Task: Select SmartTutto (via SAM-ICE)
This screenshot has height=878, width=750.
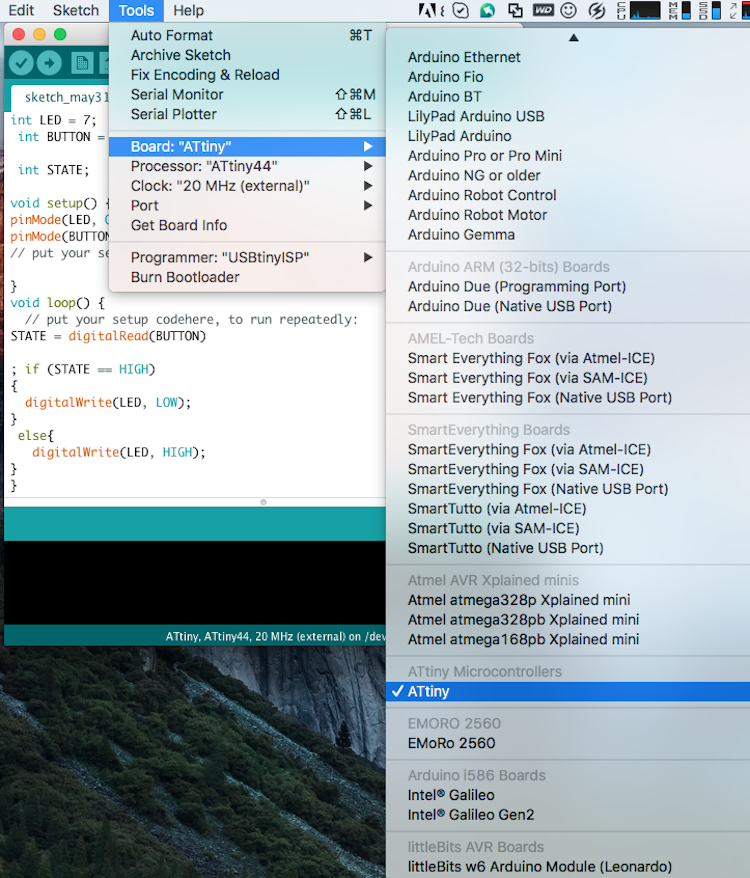Action: (x=568, y=527)
